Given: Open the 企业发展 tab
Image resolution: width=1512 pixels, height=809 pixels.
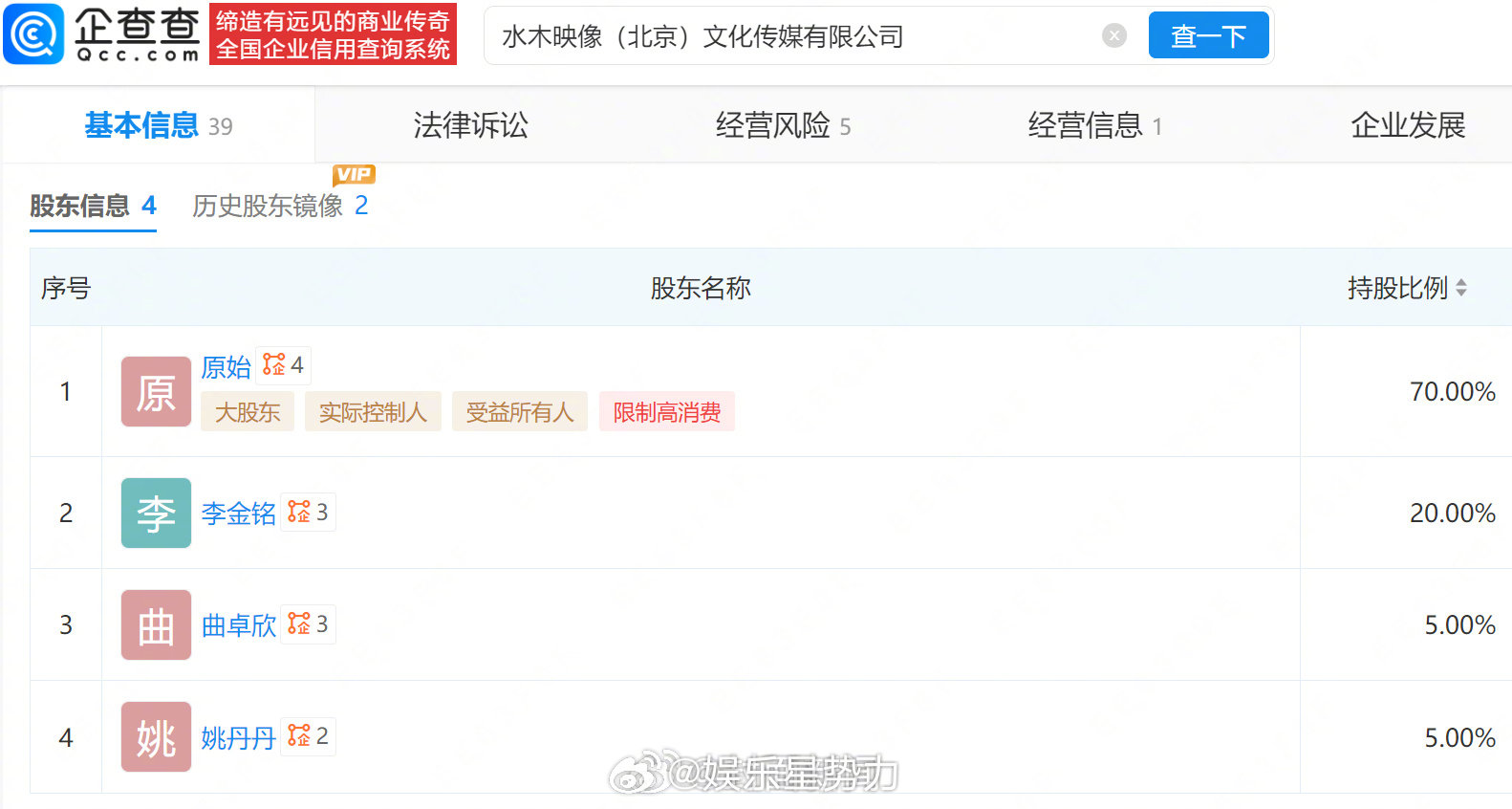Looking at the screenshot, I should click(x=1408, y=125).
